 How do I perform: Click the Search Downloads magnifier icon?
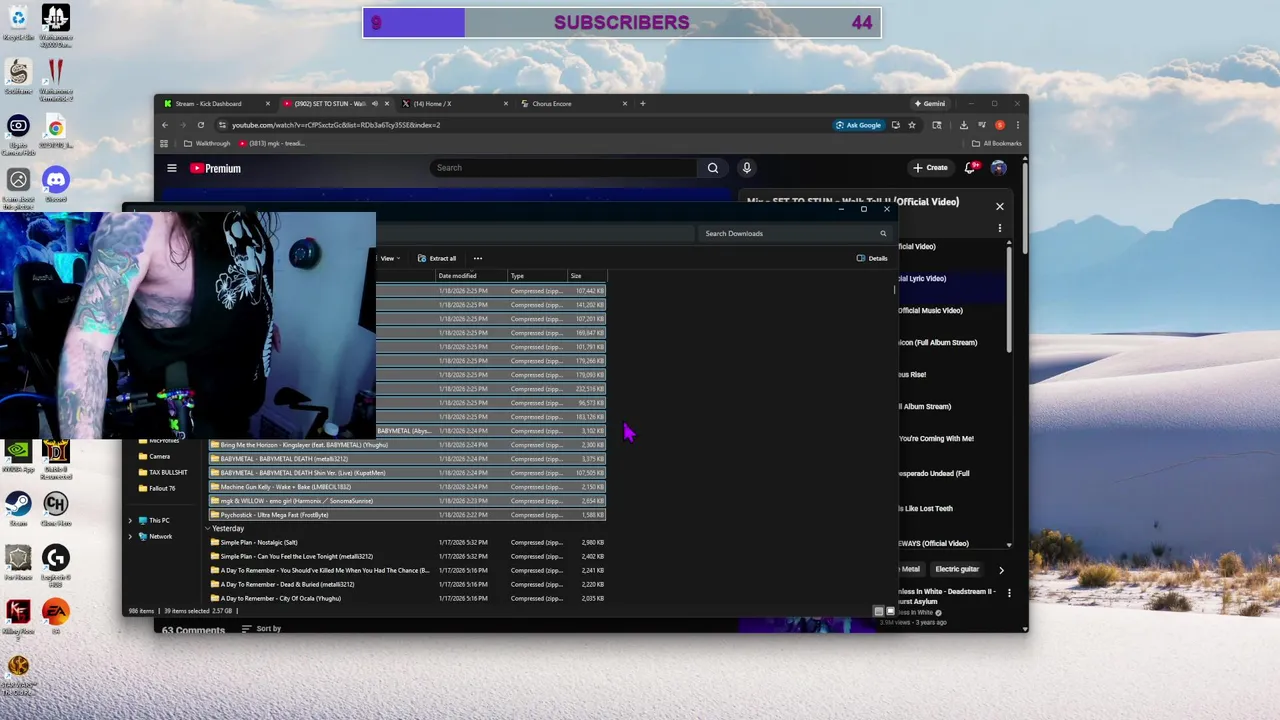pyautogui.click(x=883, y=233)
